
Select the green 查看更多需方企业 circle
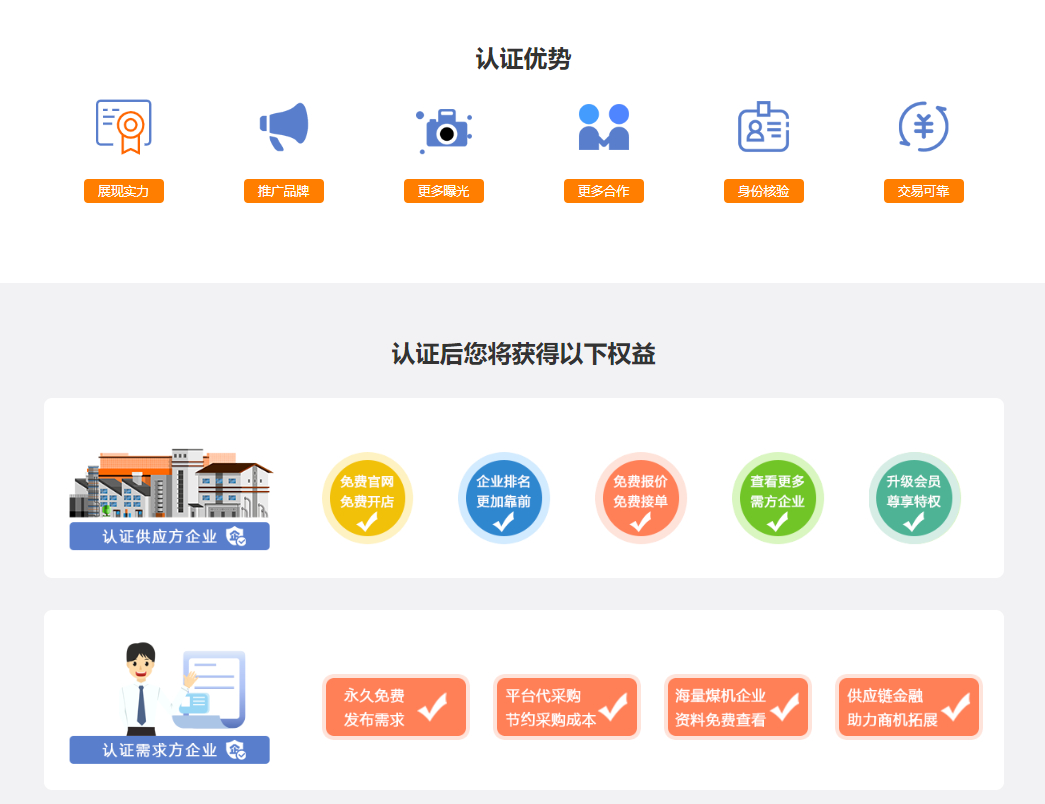(777, 497)
